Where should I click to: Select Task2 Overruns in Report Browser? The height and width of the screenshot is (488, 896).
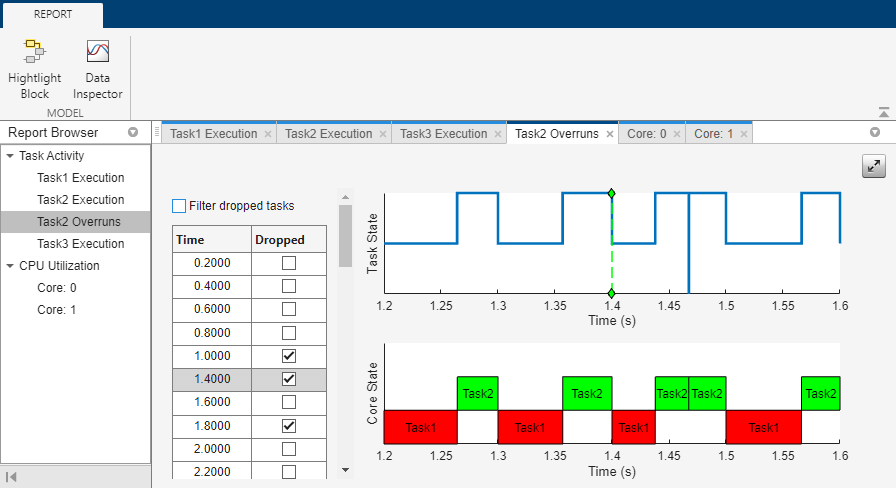click(x=75, y=222)
